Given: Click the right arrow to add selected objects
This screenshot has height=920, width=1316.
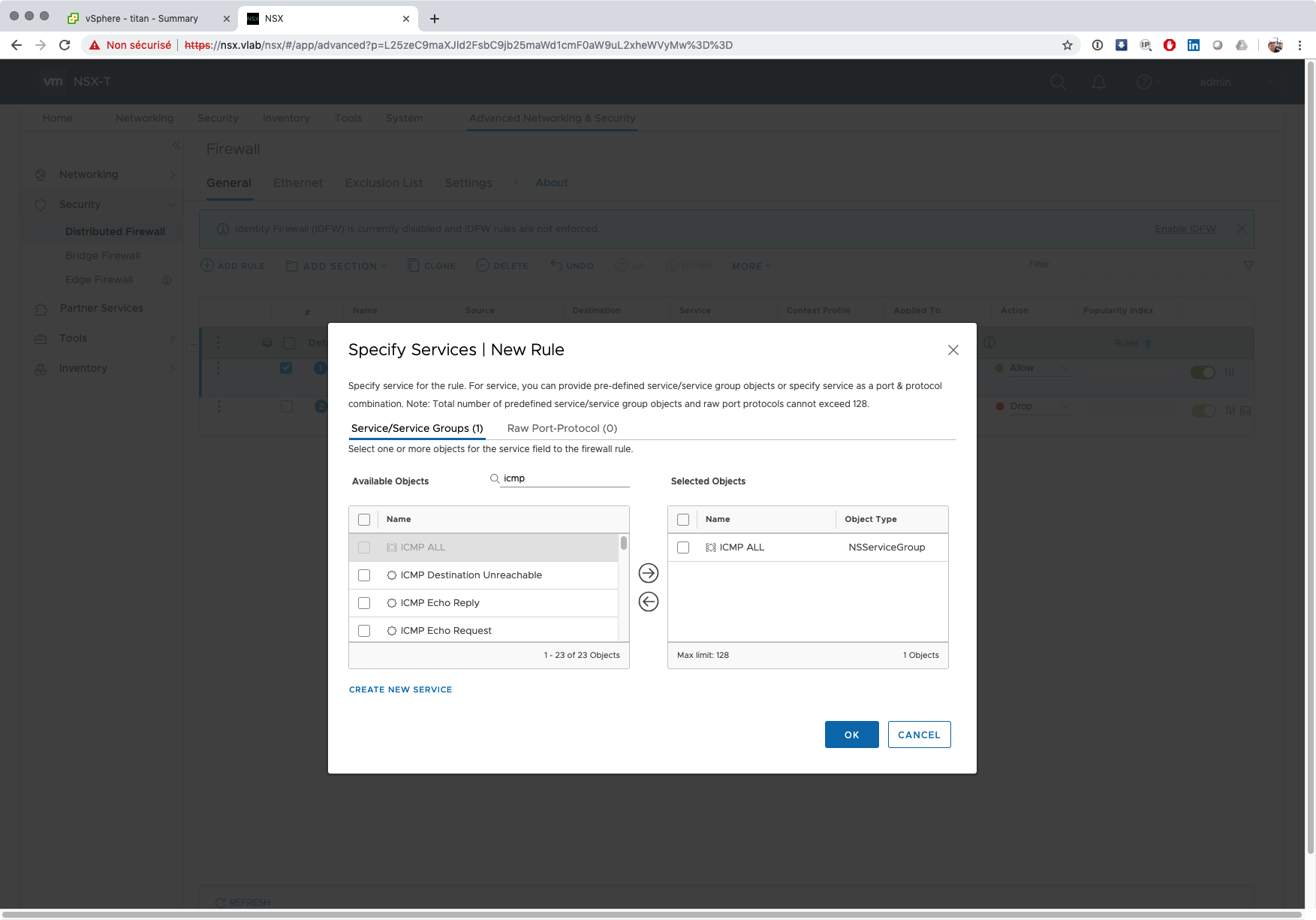Looking at the screenshot, I should (648, 573).
